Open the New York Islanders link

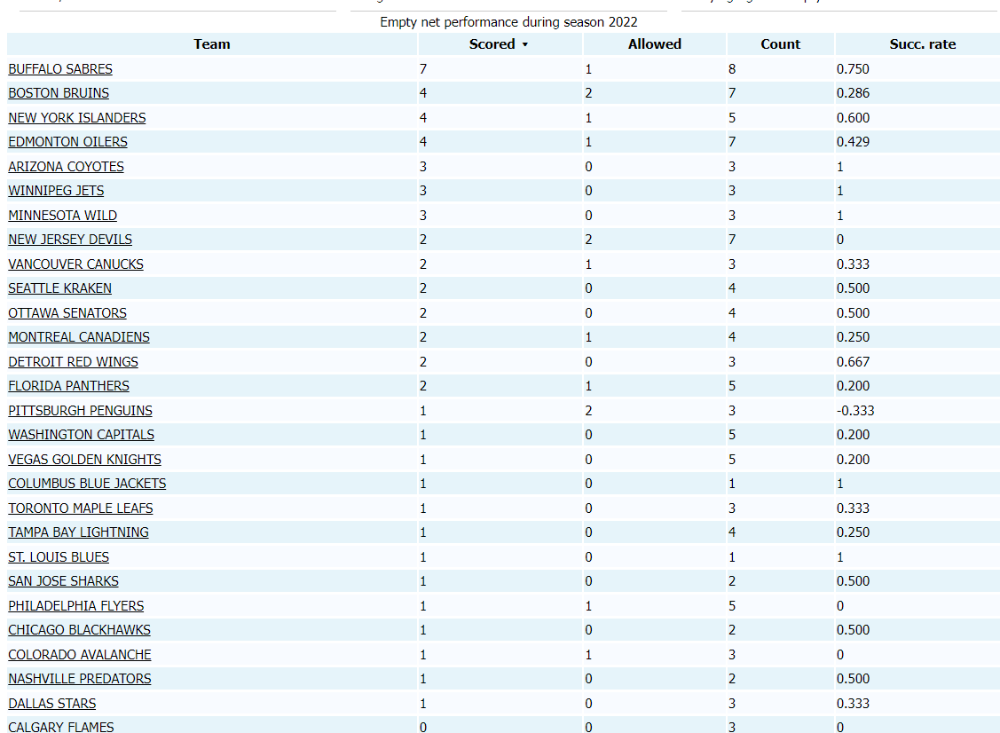(x=77, y=118)
